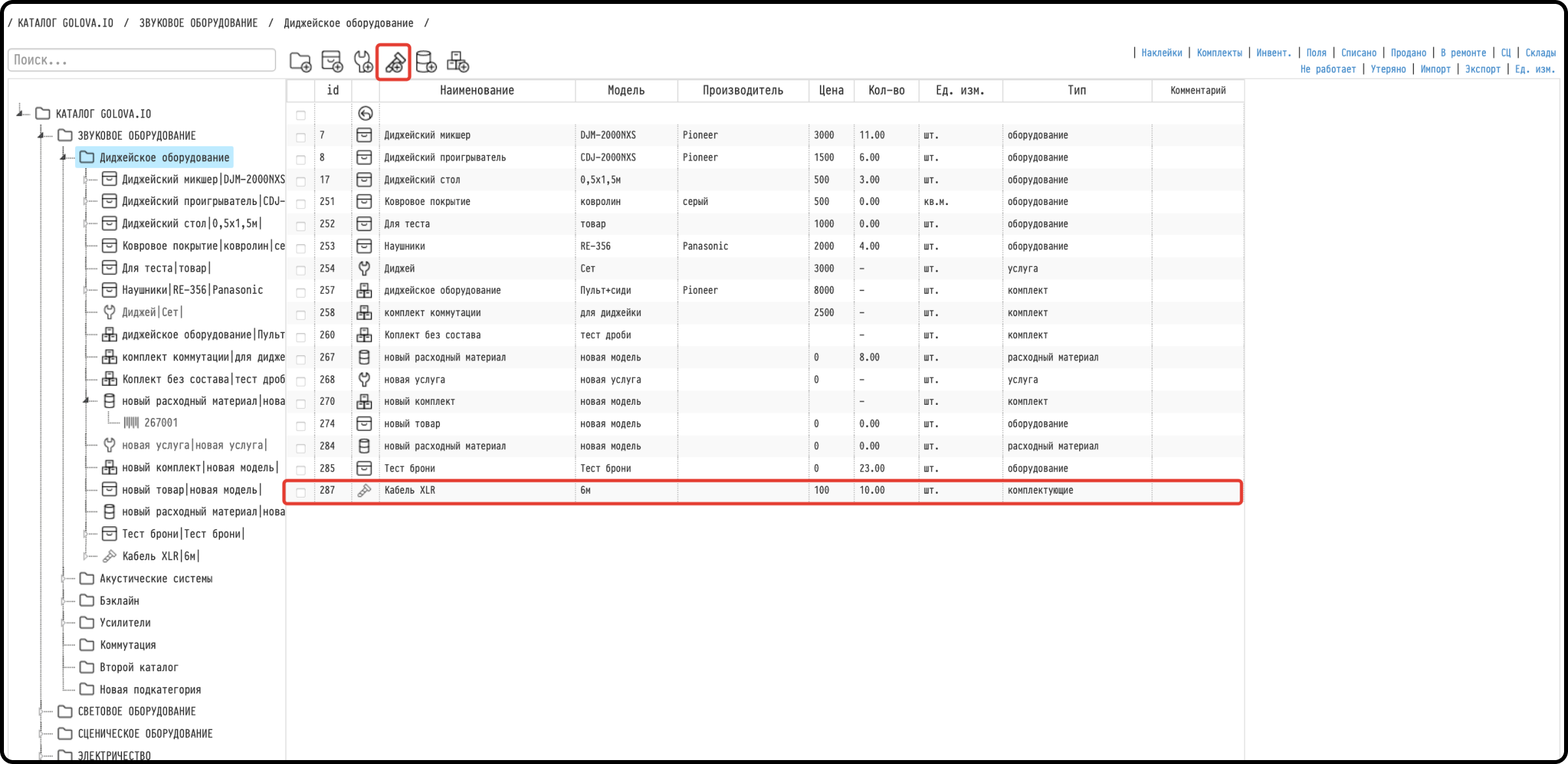Click the kit icon for row id 257

click(x=364, y=291)
